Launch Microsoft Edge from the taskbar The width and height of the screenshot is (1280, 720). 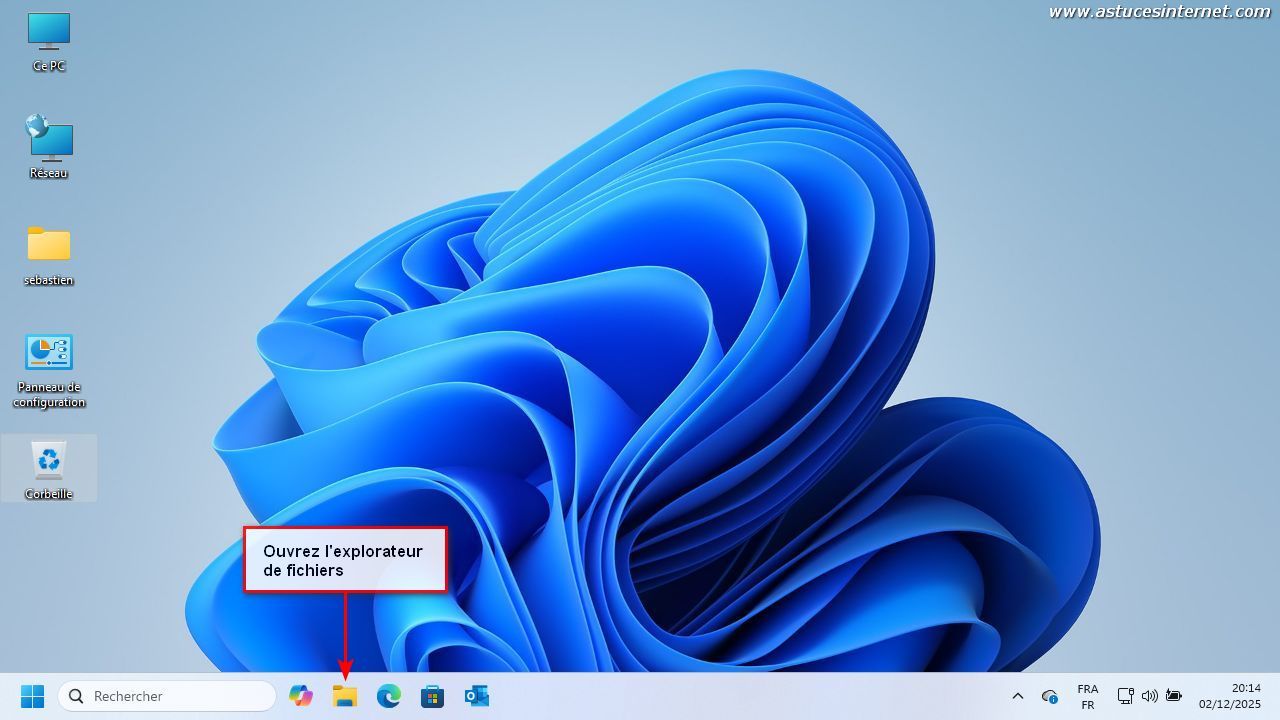point(388,696)
